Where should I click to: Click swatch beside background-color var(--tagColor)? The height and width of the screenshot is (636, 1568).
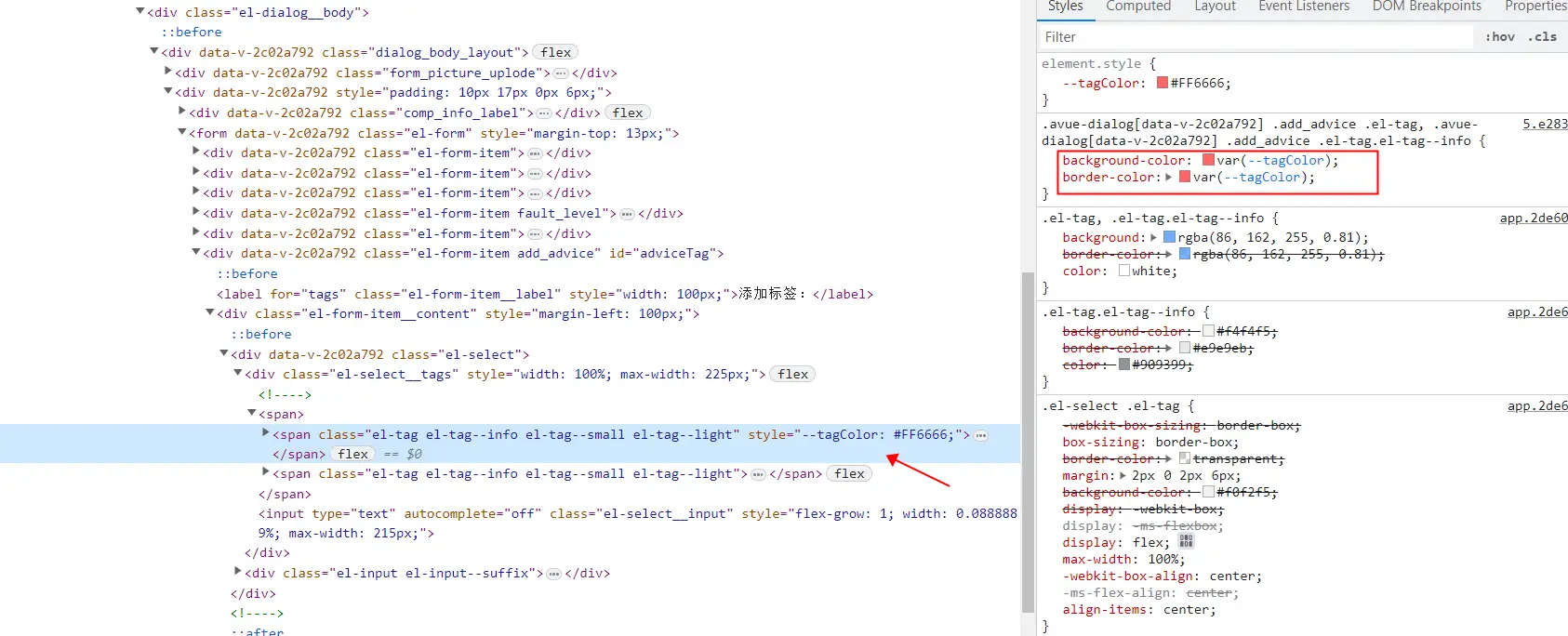[1208, 160]
